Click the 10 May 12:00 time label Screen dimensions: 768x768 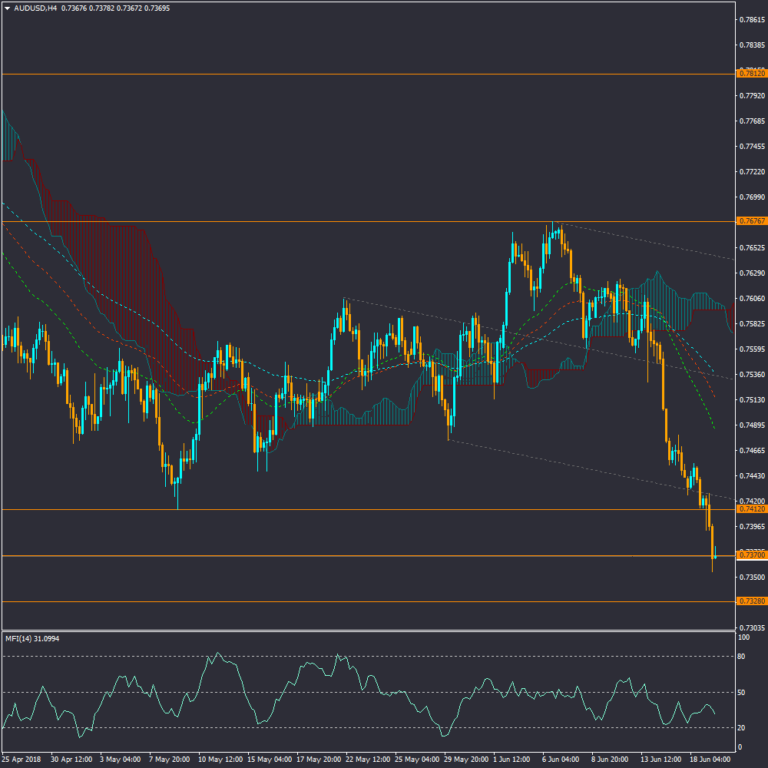click(219, 760)
